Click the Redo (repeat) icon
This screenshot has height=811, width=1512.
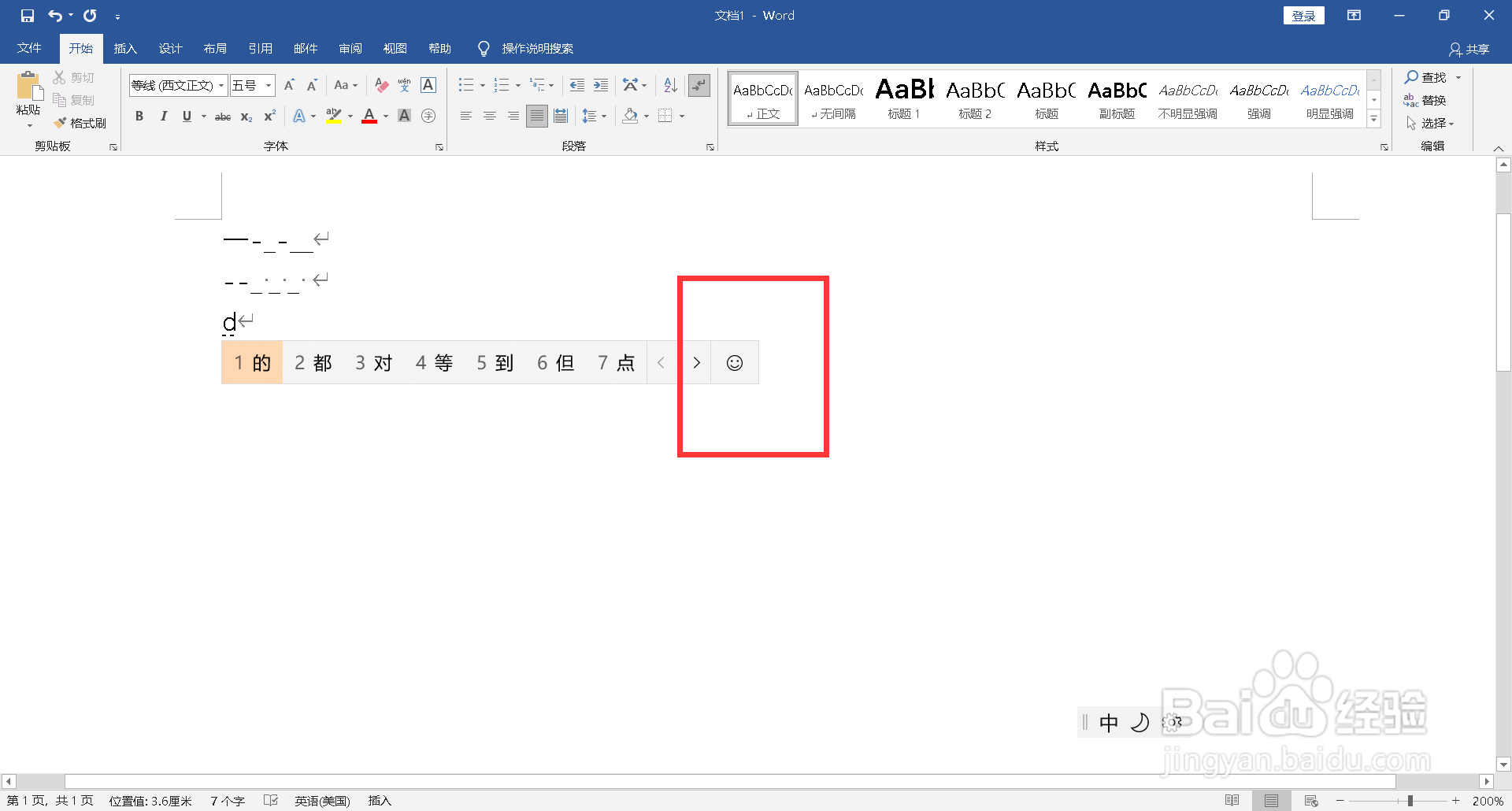point(91,16)
